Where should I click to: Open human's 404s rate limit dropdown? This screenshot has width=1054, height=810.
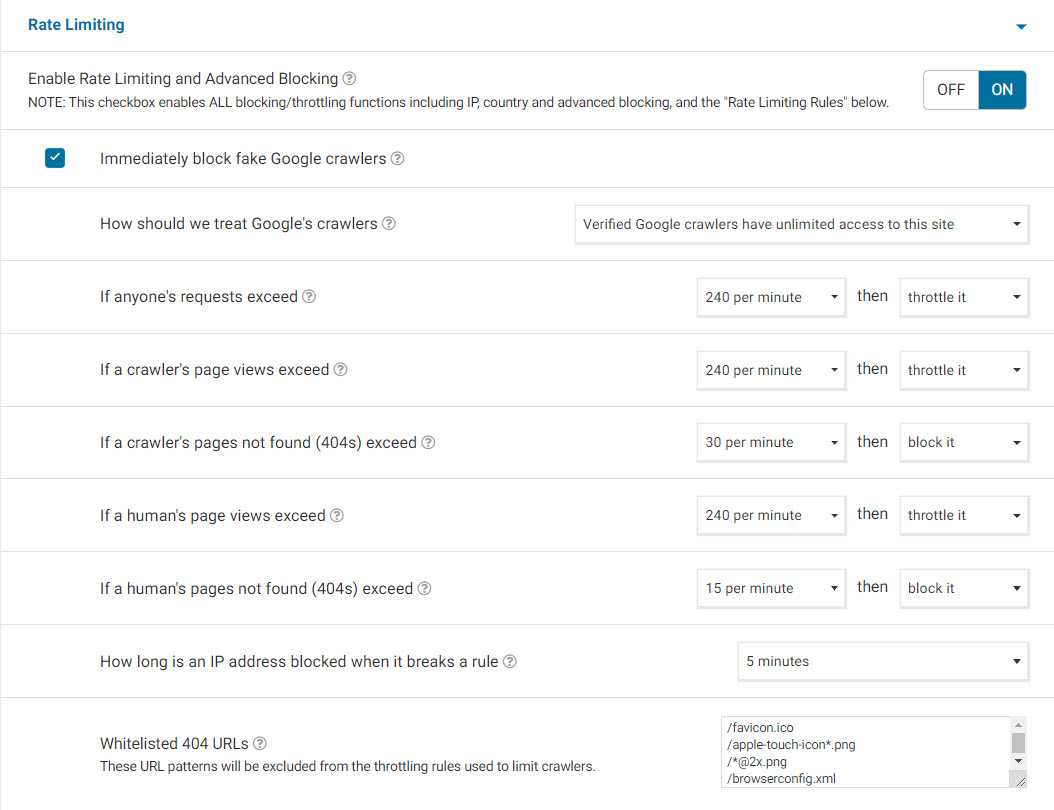coord(771,589)
